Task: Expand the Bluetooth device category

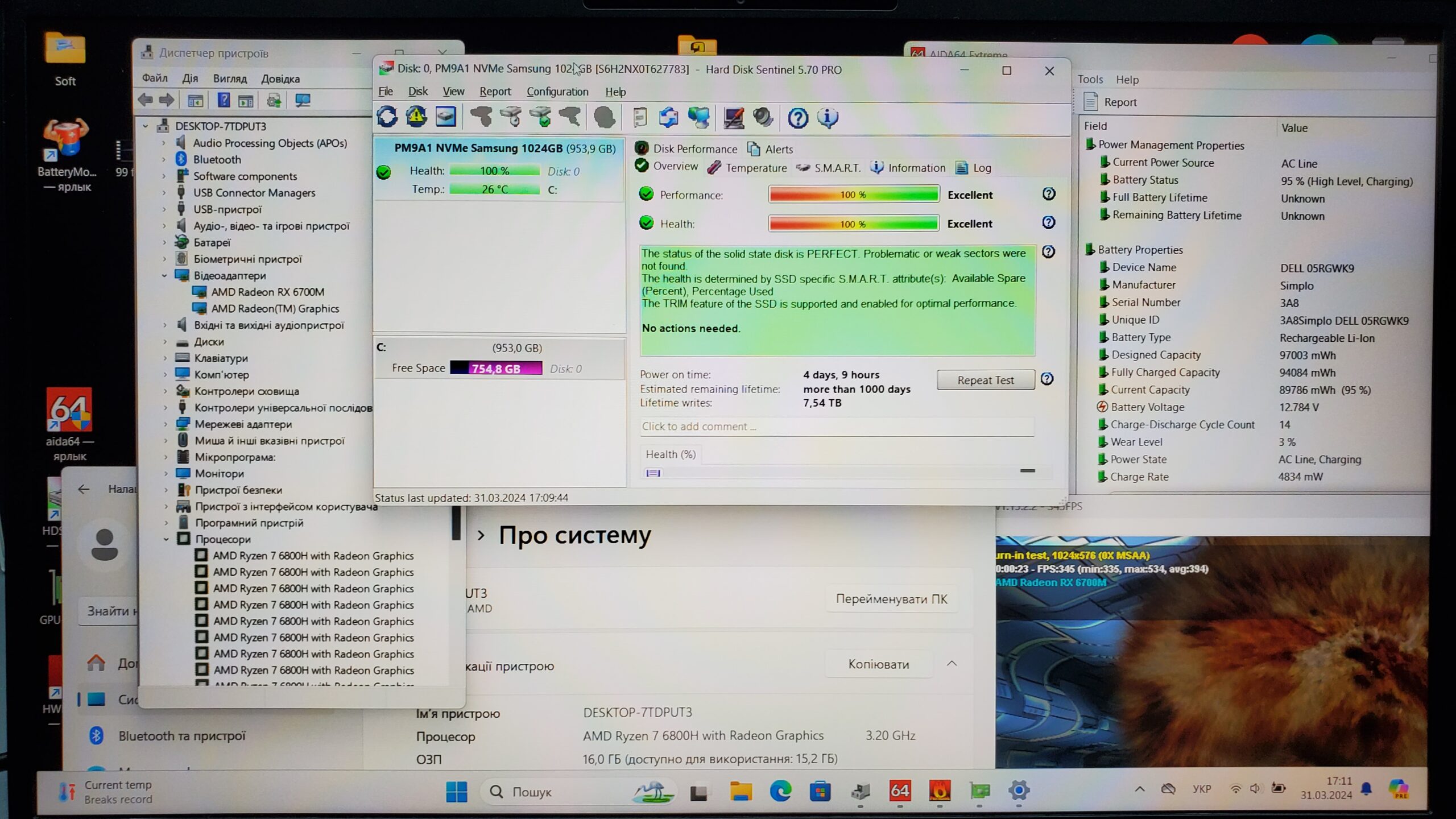Action: click(164, 160)
